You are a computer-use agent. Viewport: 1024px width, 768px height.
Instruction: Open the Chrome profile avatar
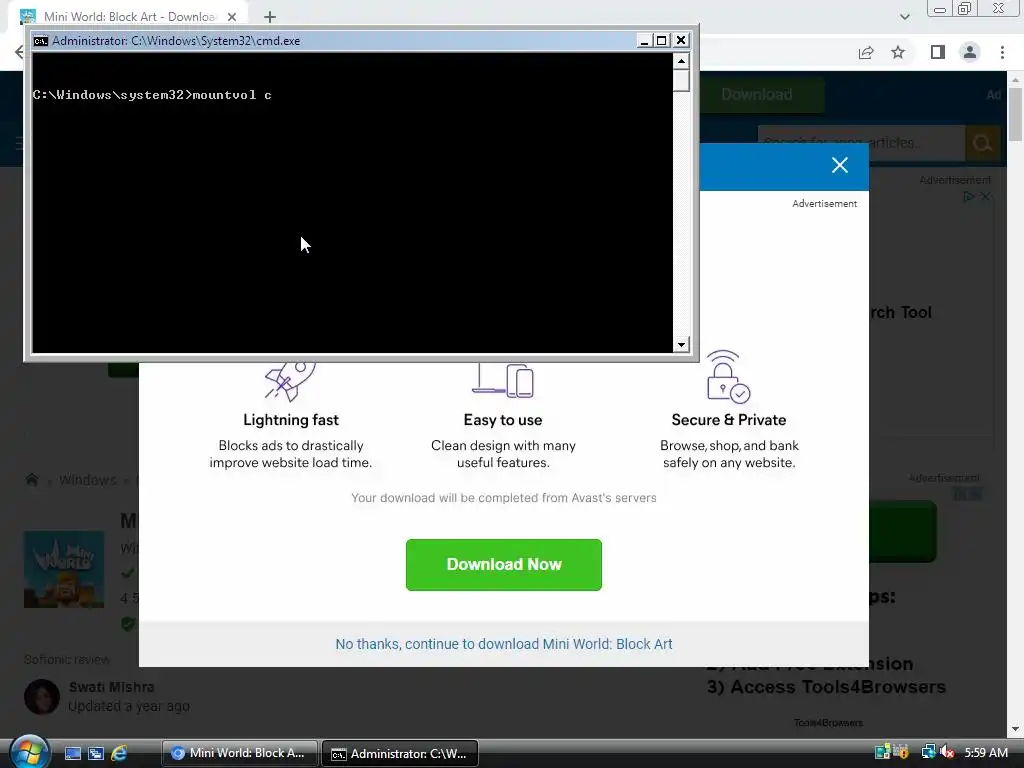[x=970, y=52]
